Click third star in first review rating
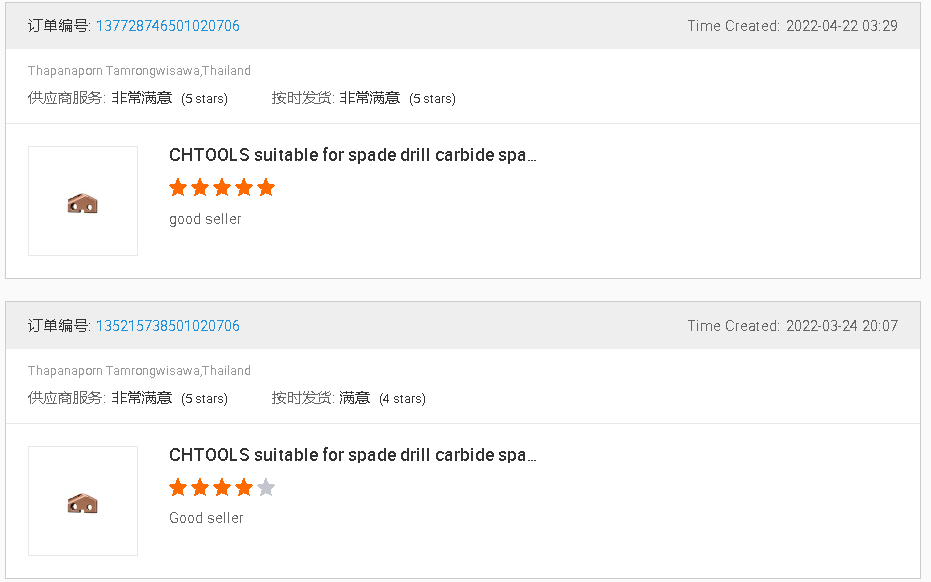 click(x=222, y=188)
